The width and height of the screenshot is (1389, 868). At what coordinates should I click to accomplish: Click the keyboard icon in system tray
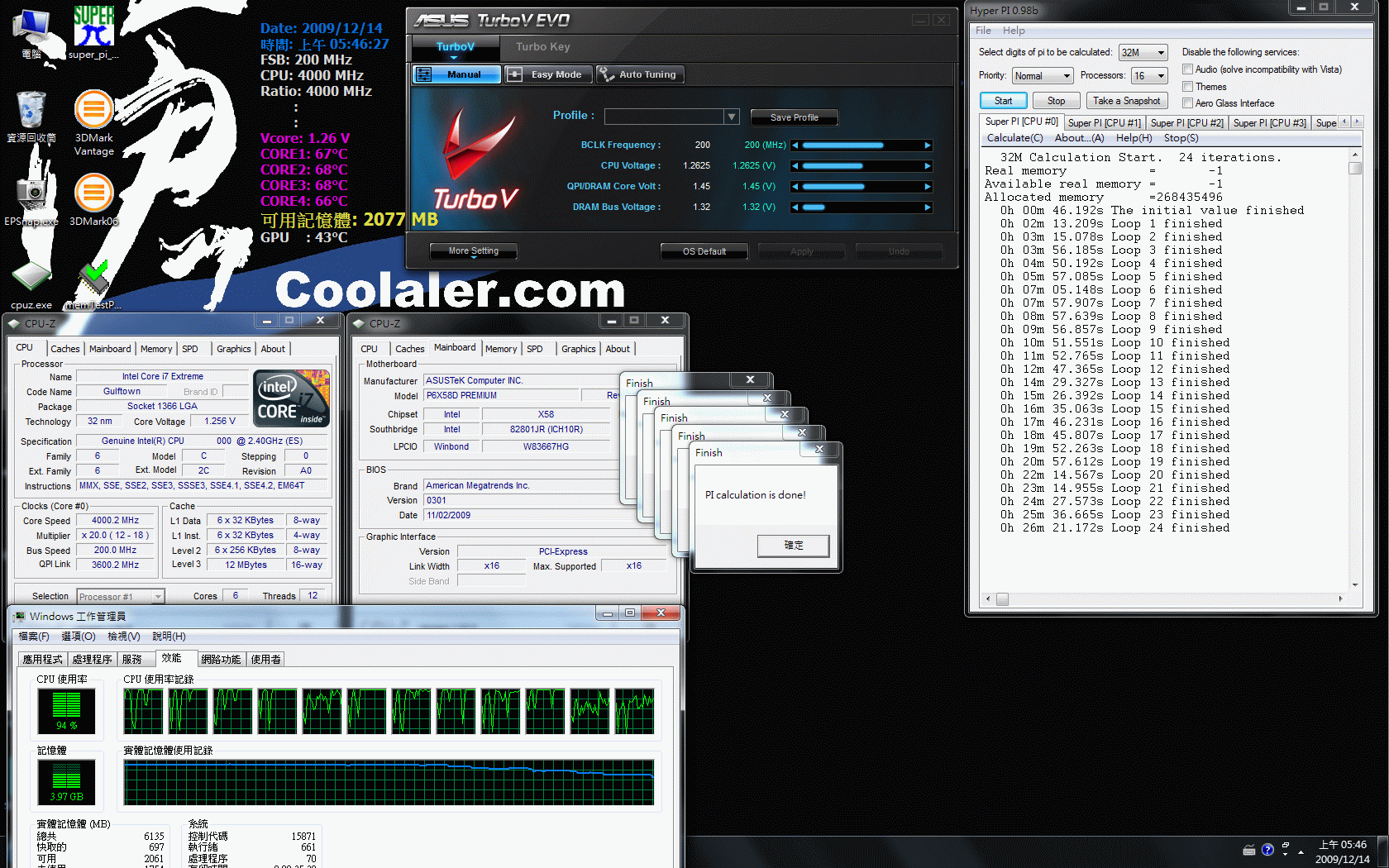[1249, 850]
